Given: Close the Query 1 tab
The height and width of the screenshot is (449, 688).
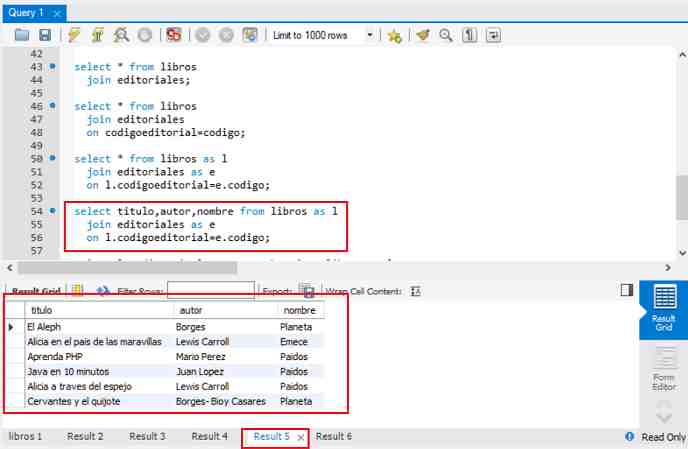Looking at the screenshot, I should pyautogui.click(x=57, y=14).
